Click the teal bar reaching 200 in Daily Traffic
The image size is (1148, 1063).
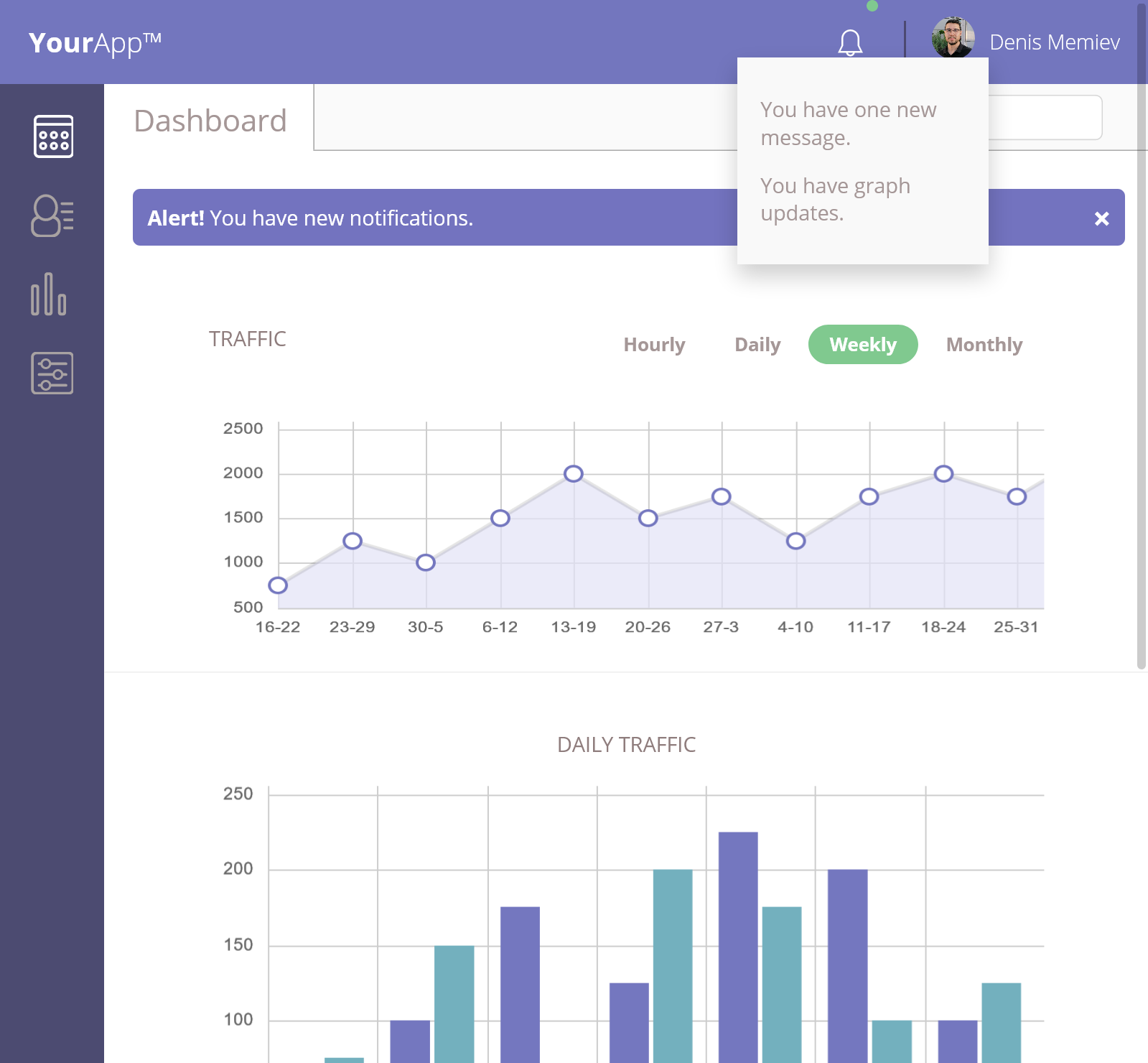(673, 966)
